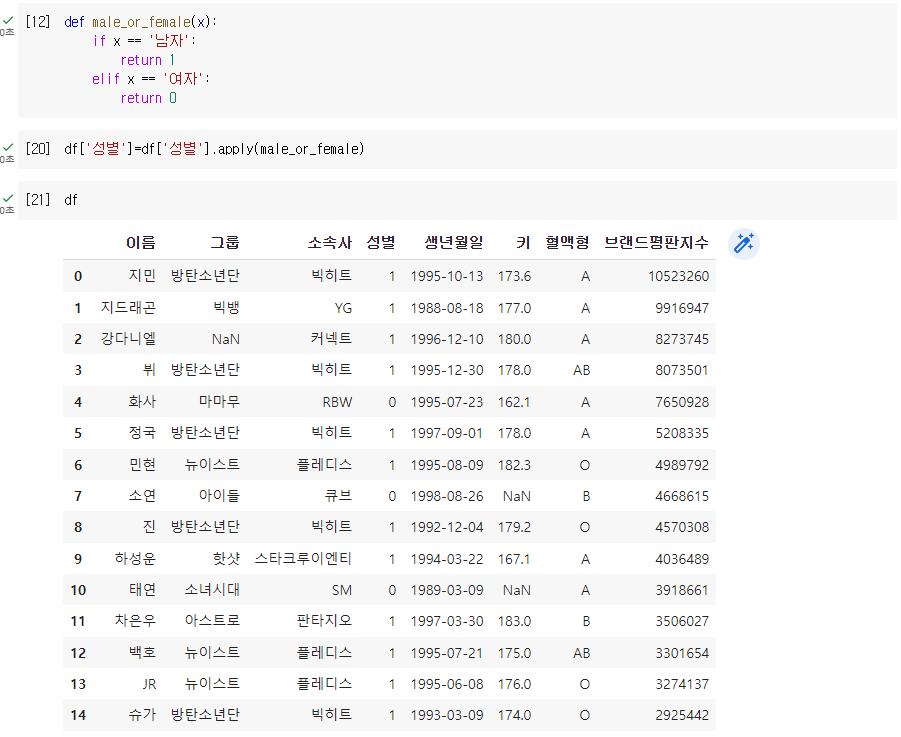Click the df['성별'] apply code line
901x737 pixels.
pos(214,149)
